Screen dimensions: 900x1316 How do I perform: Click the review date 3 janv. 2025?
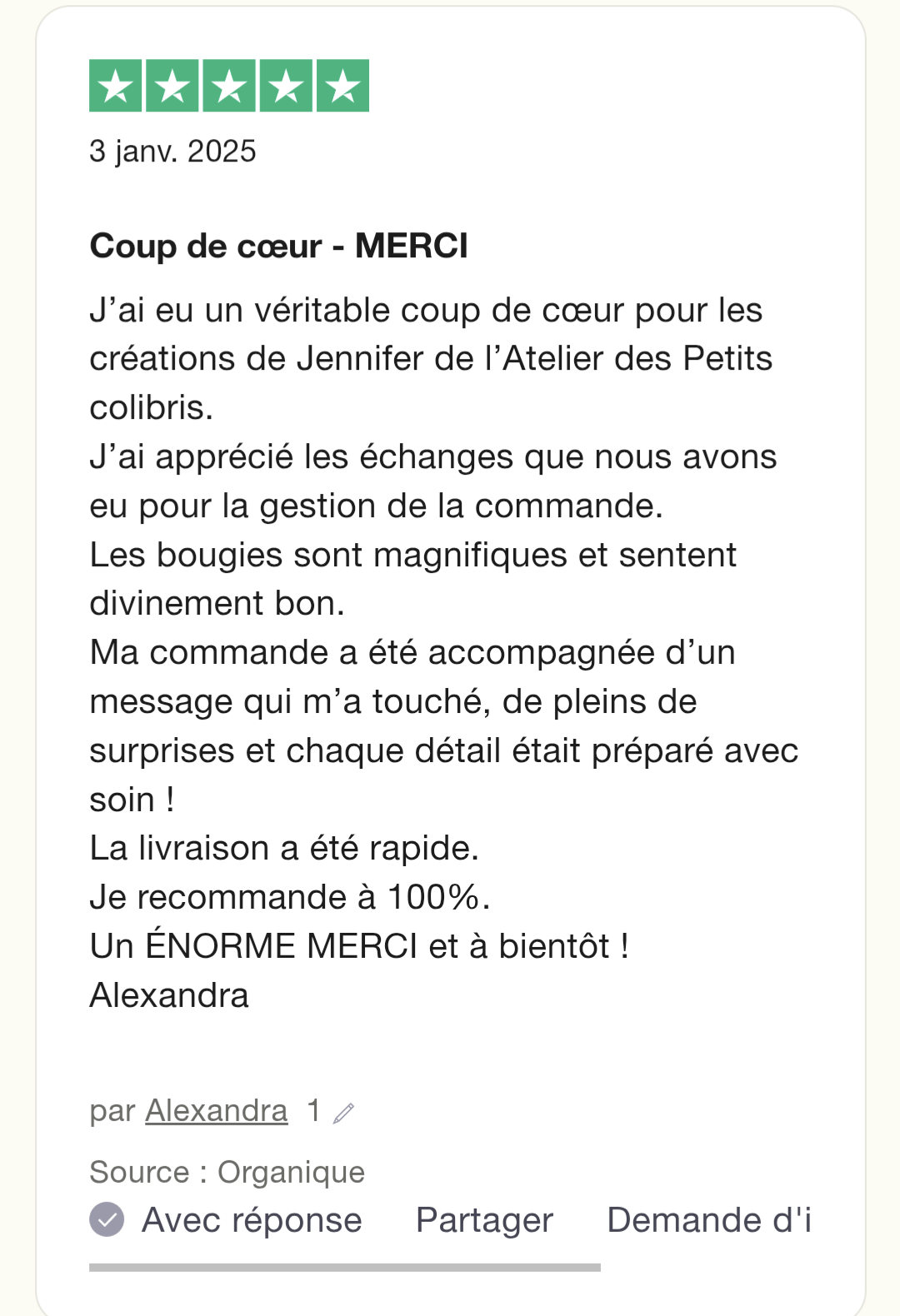[172, 152]
